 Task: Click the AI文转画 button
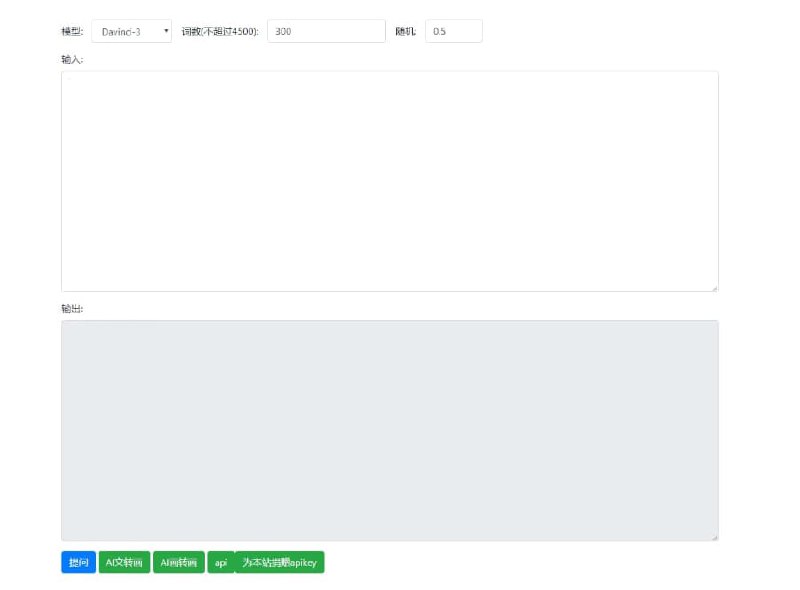pos(124,562)
